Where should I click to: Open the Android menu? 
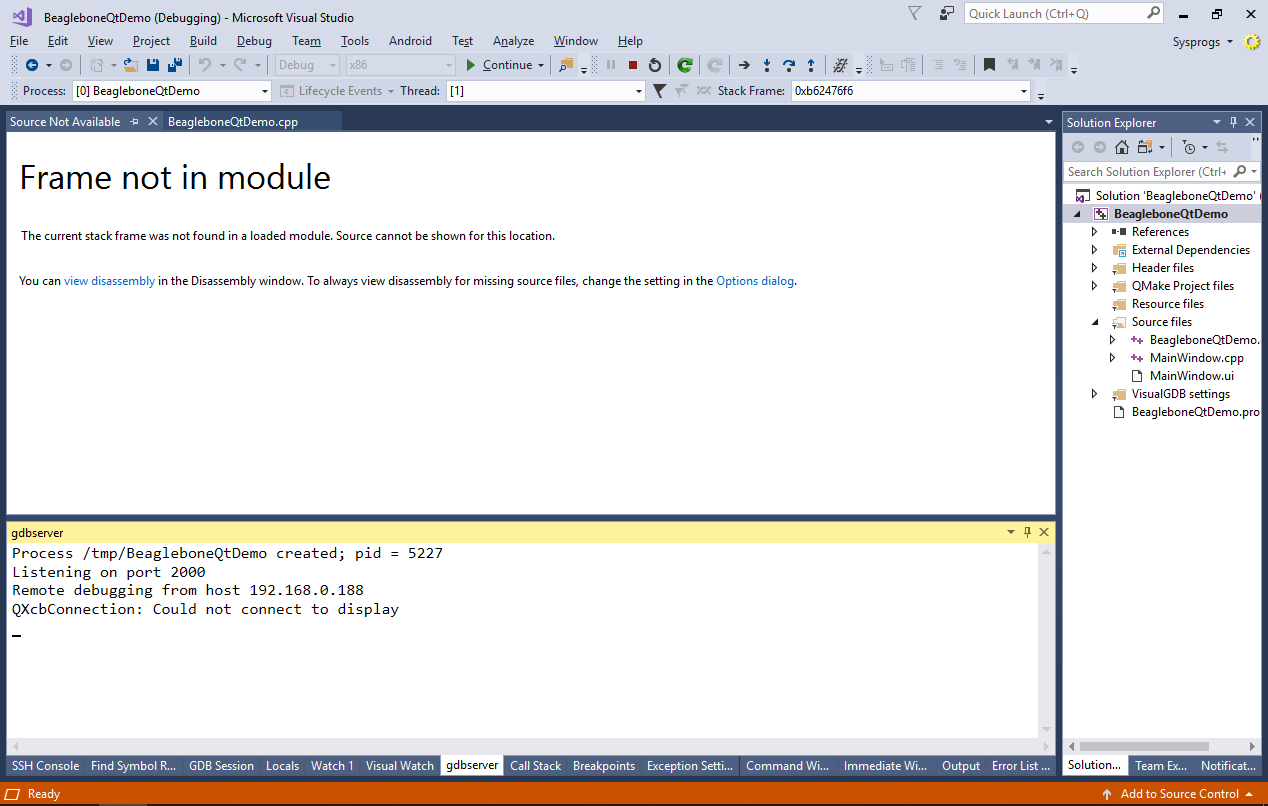pos(410,41)
